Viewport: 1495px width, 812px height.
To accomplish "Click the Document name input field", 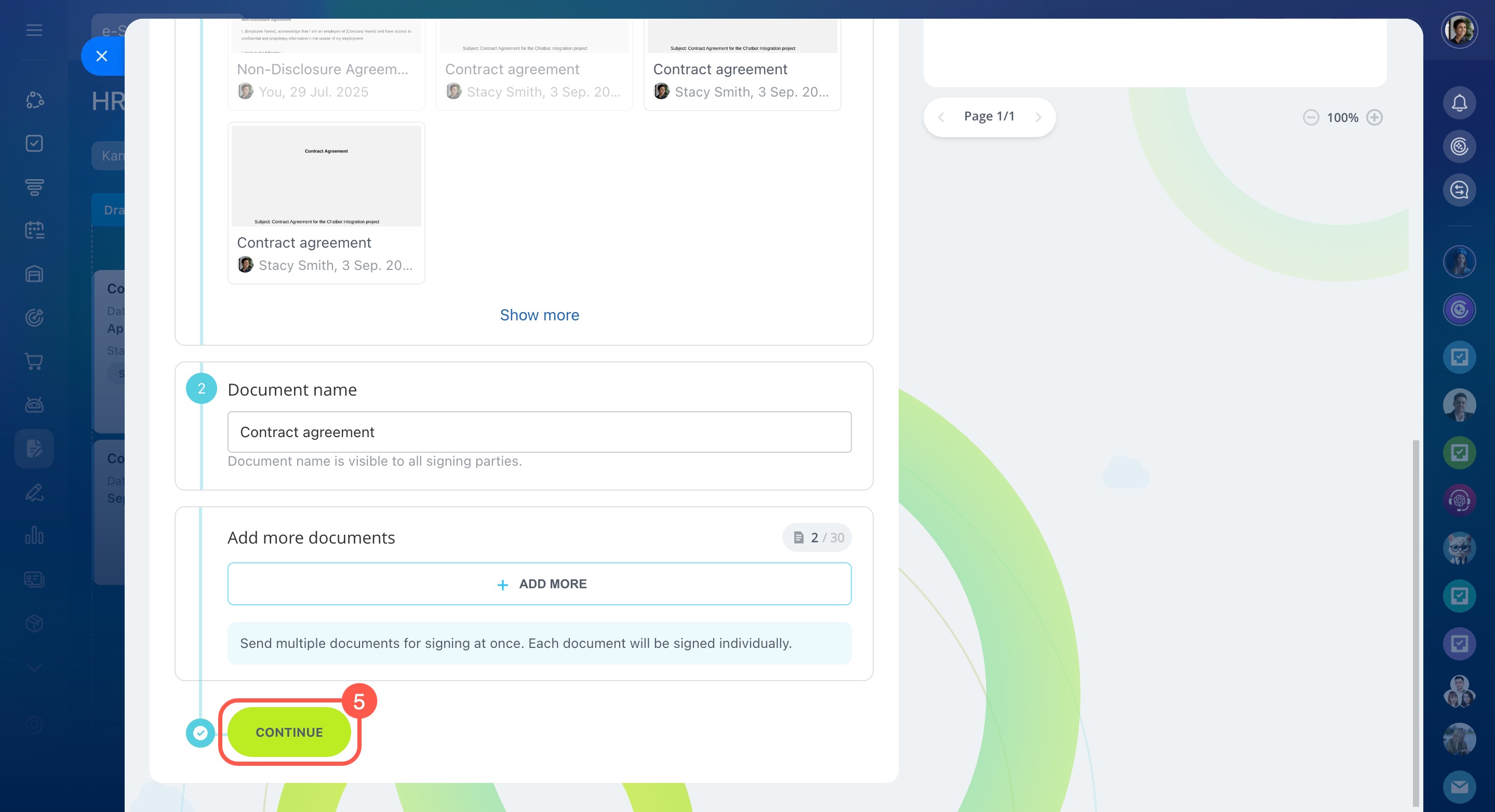I will click(539, 431).
